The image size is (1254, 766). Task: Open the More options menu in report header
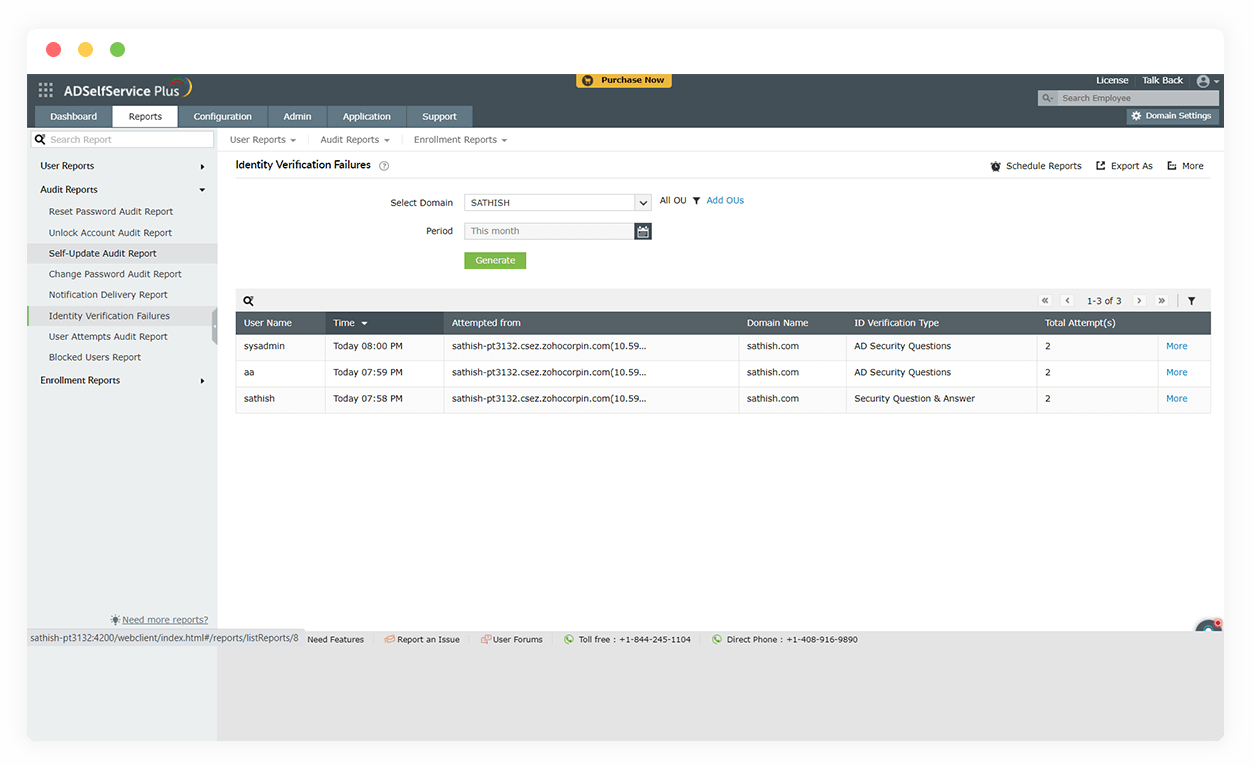point(1185,166)
